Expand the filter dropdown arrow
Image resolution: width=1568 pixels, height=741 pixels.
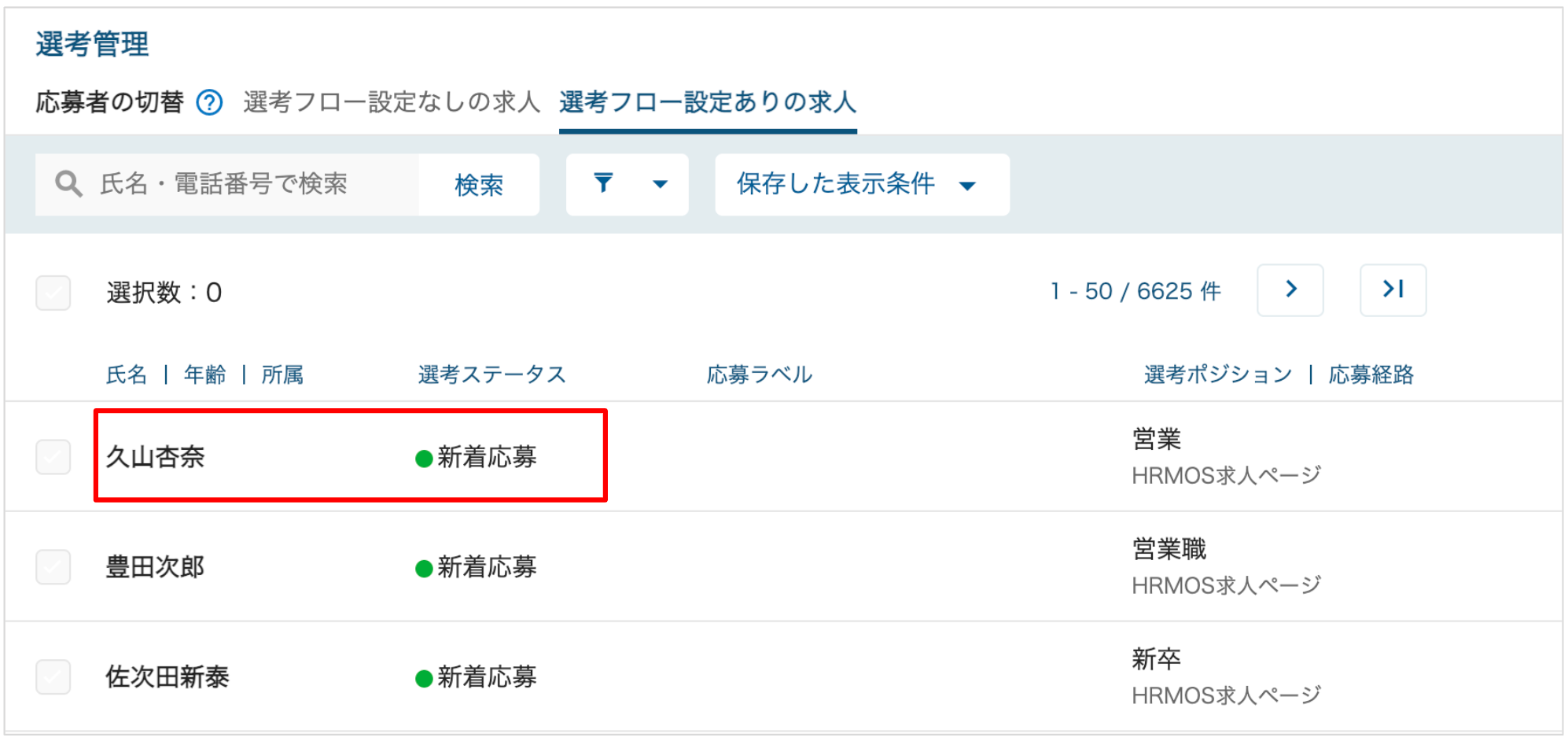coord(660,185)
